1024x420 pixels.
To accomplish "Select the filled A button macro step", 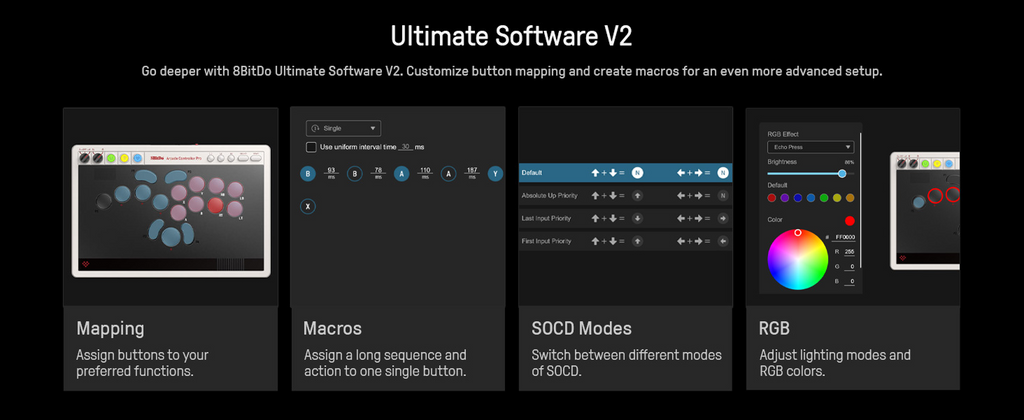I will tap(402, 174).
